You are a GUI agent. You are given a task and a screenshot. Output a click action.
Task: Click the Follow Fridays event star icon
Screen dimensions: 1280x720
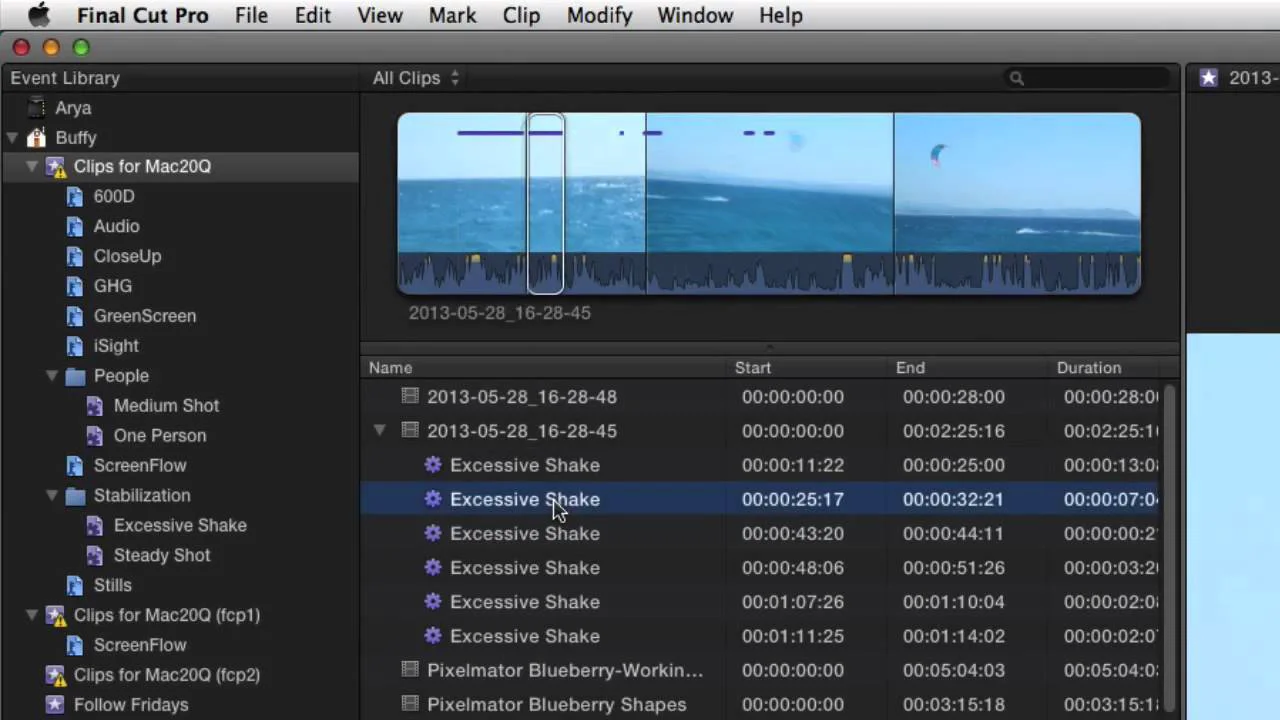pyautogui.click(x=56, y=705)
